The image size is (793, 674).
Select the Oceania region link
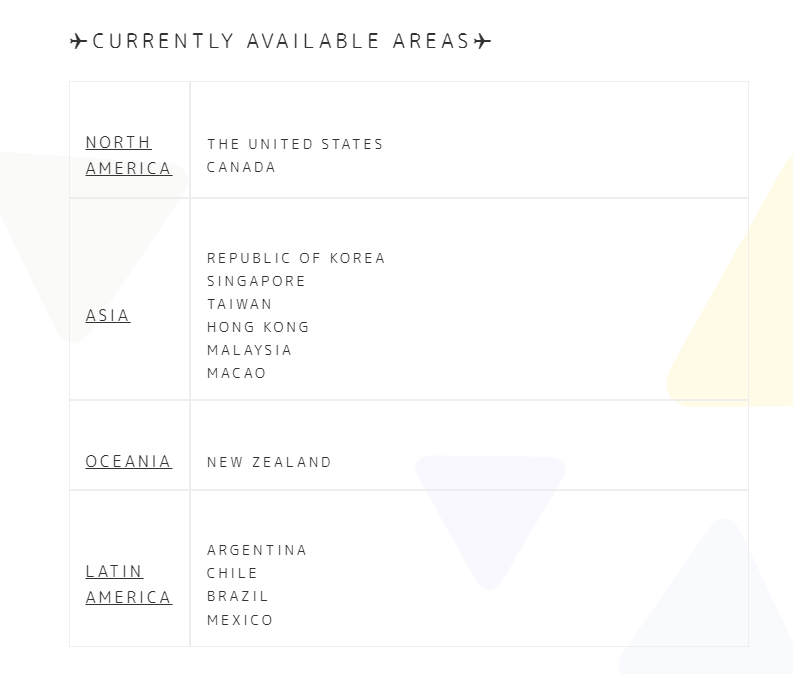128,461
